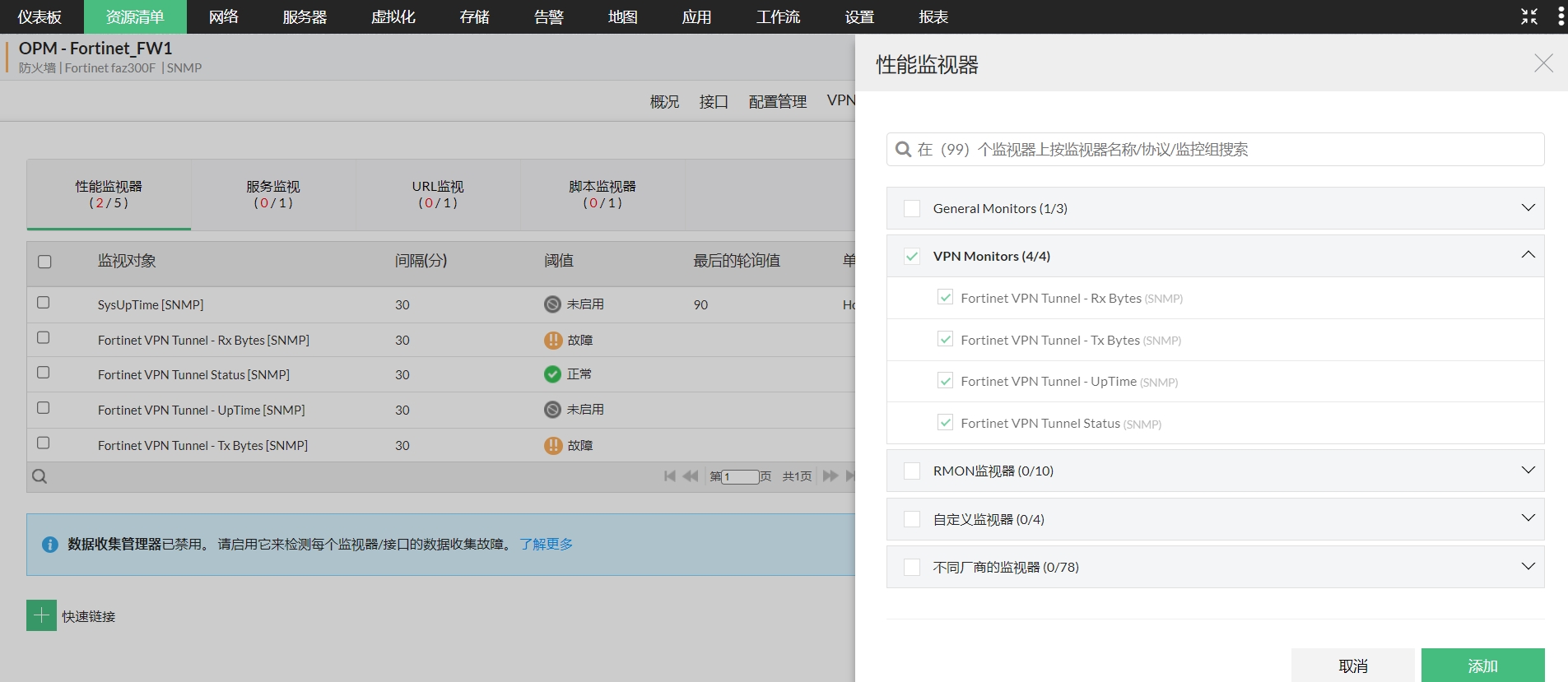Open the 报表 menu

[933, 16]
